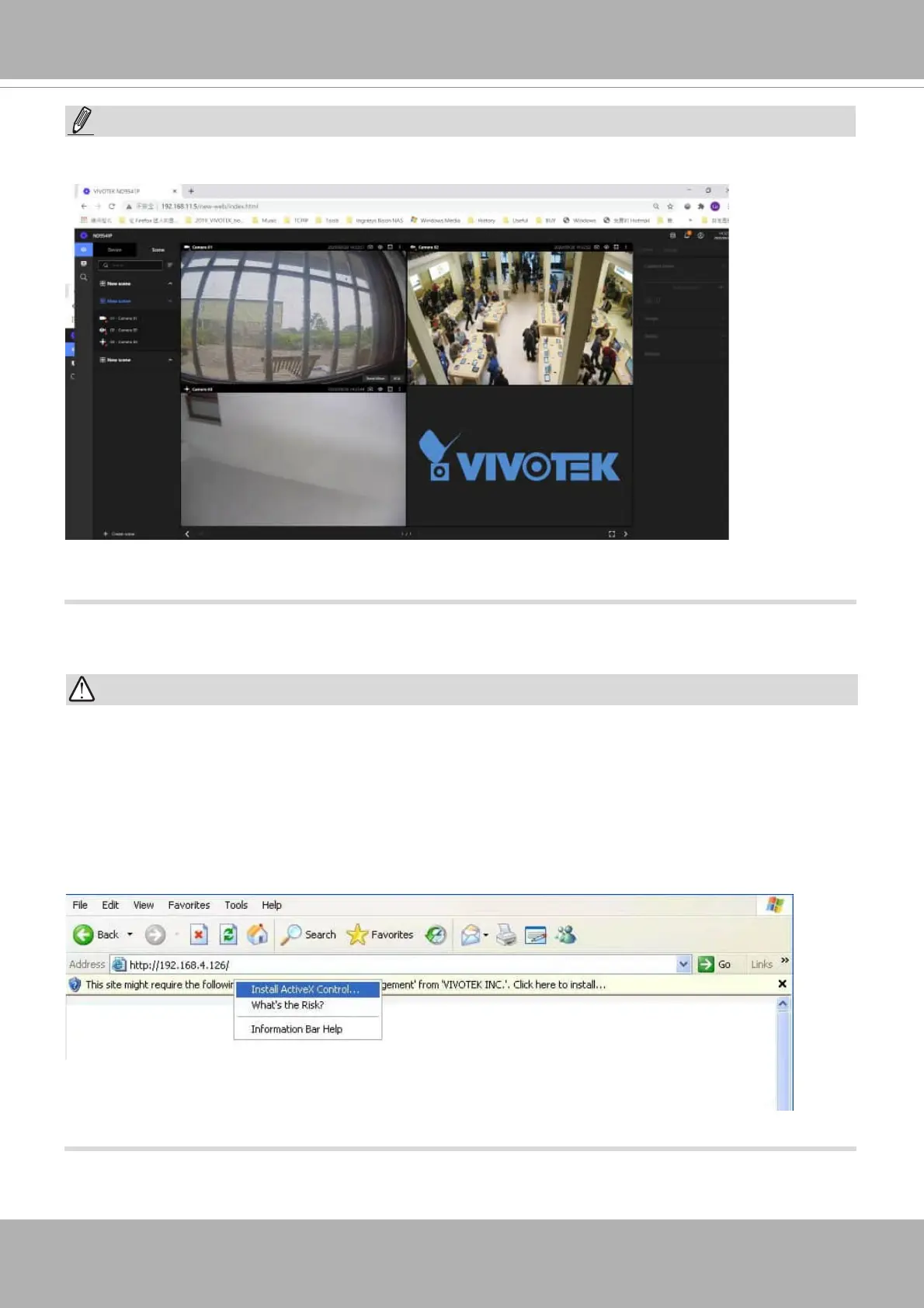The height and width of the screenshot is (1308, 924).
Task: Collapse the first New scene group chevron
Action: pos(170,284)
